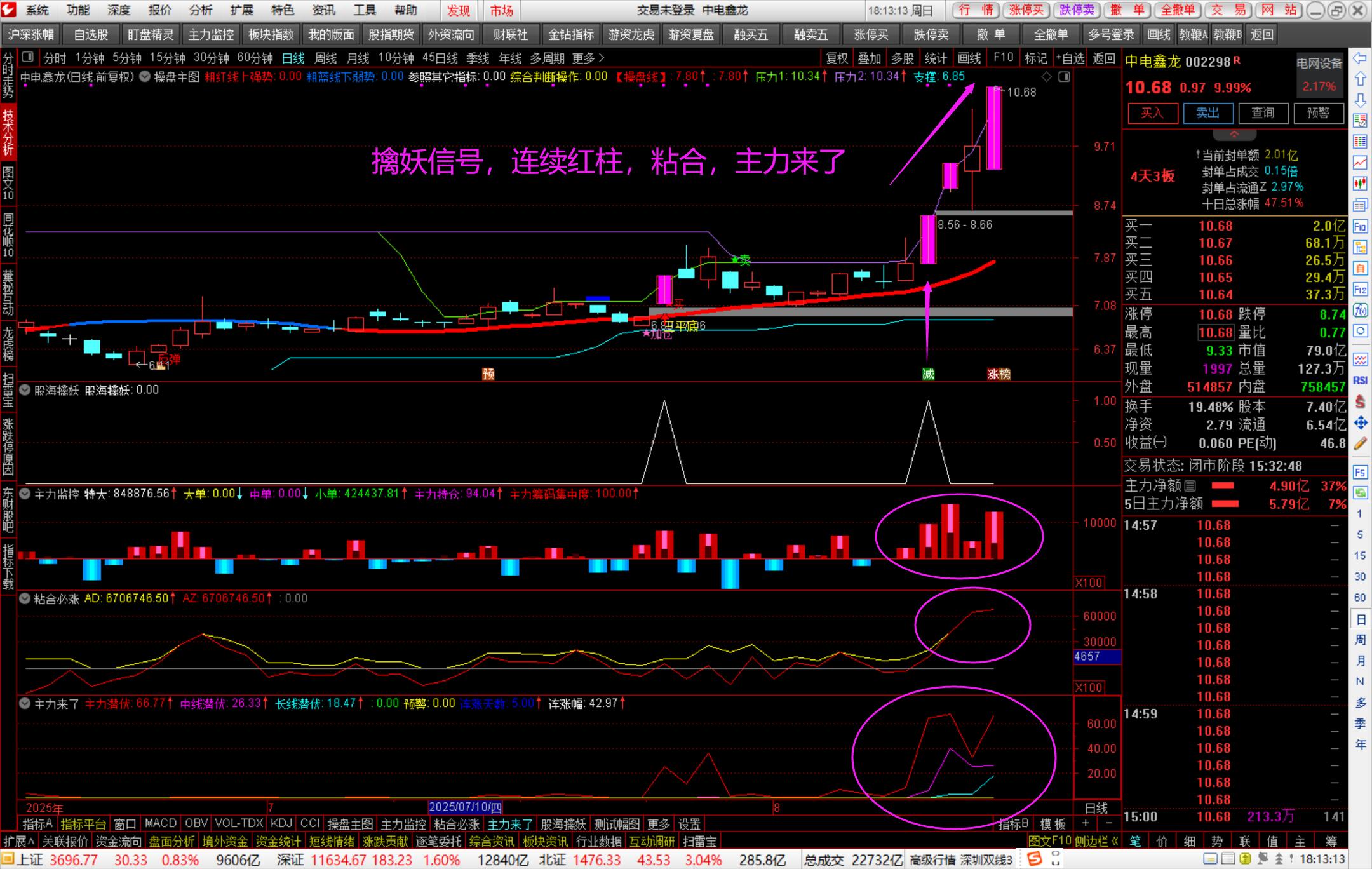Click the circle icon in right sidebar
This screenshot has height=869, width=1372.
pos(1360,331)
